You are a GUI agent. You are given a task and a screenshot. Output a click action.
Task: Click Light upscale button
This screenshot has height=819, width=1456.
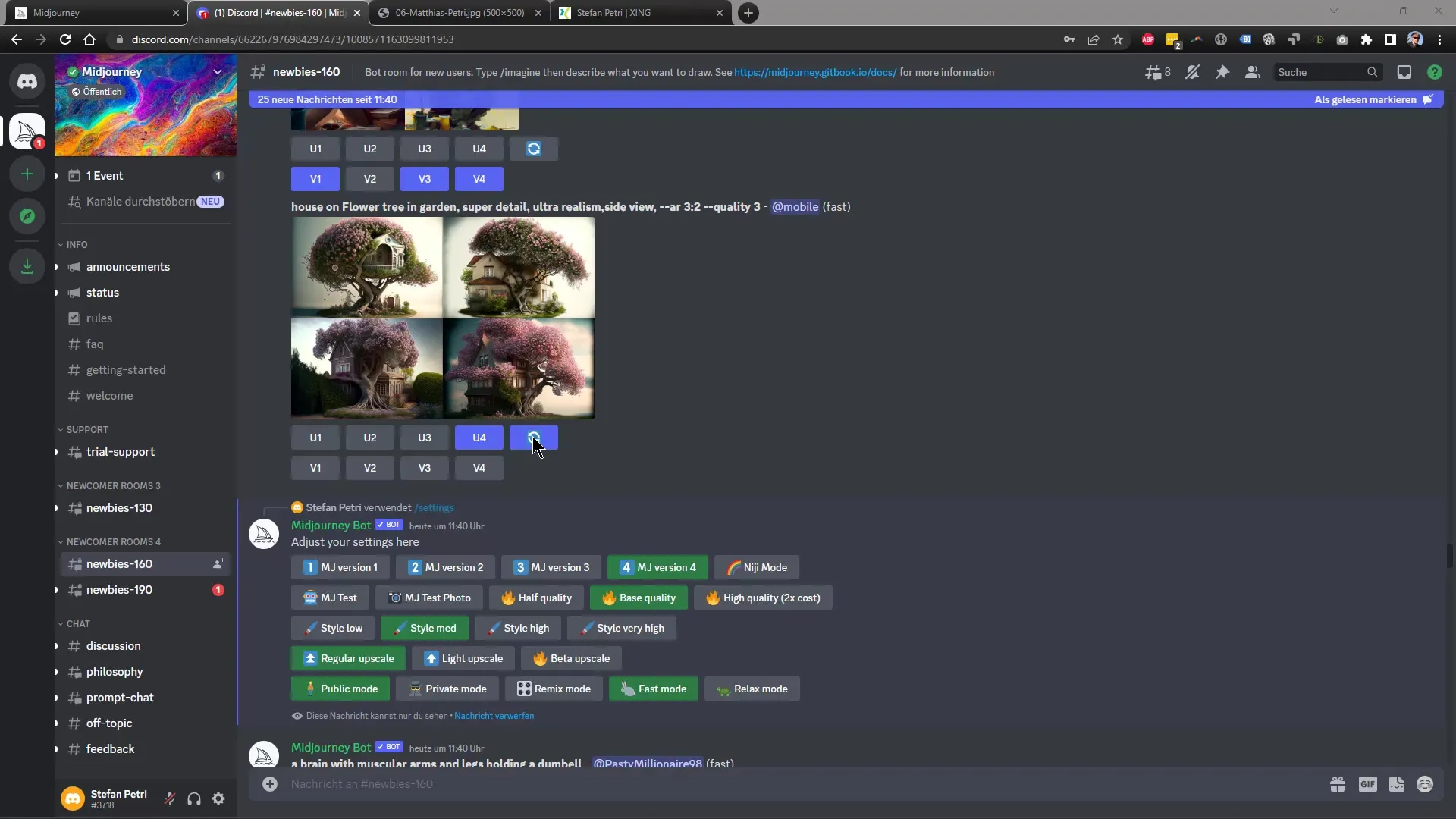(463, 658)
